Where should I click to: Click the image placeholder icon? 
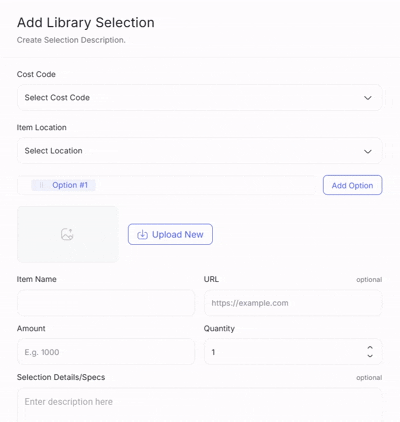pyautogui.click(x=67, y=234)
